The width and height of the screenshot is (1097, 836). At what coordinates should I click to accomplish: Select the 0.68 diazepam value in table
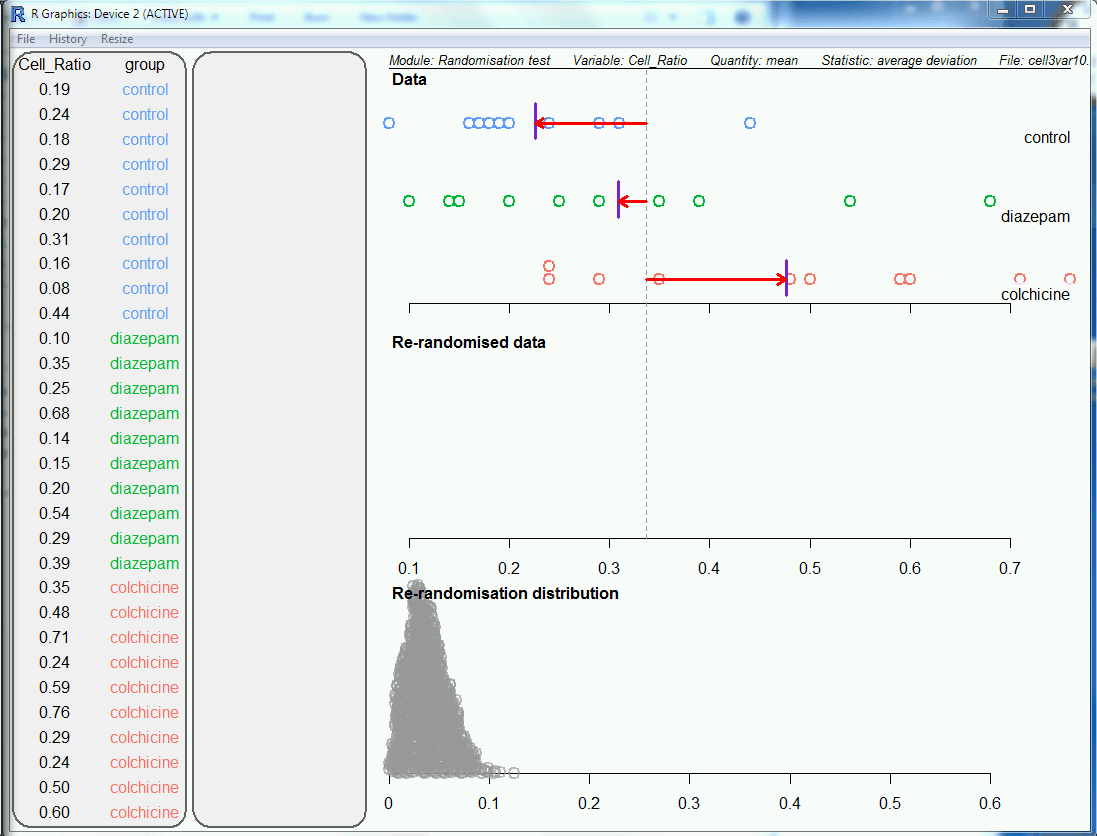click(x=55, y=413)
